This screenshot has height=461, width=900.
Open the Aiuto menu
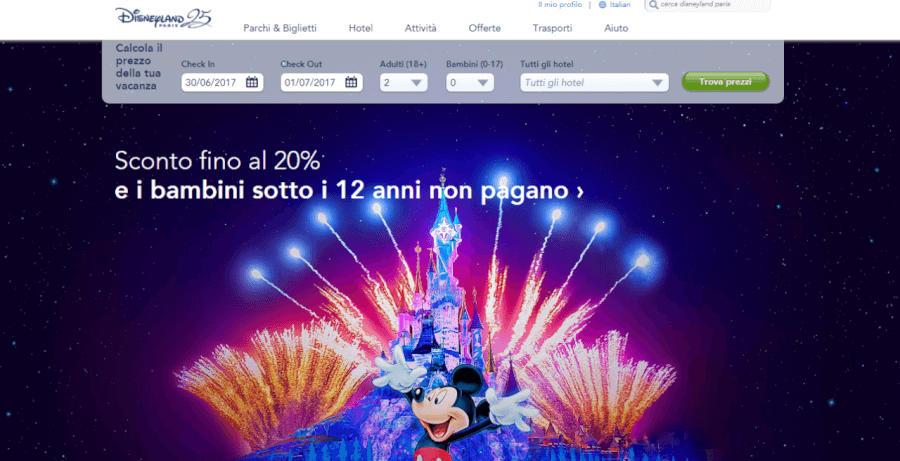(x=616, y=28)
